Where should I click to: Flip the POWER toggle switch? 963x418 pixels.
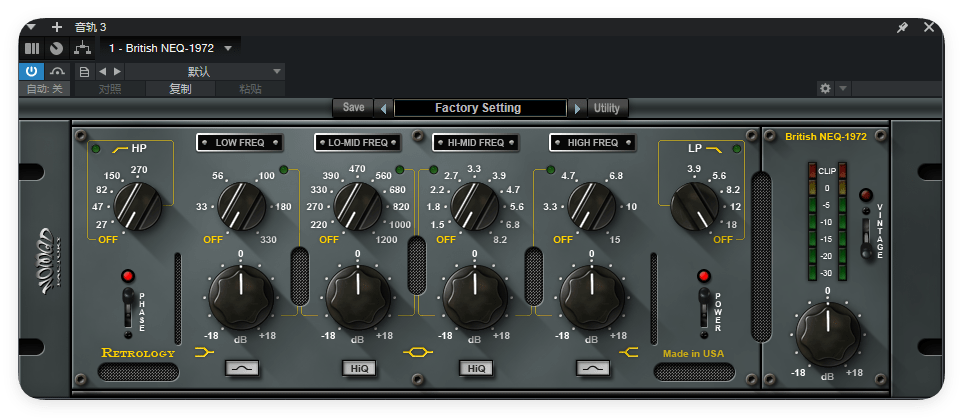[704, 308]
